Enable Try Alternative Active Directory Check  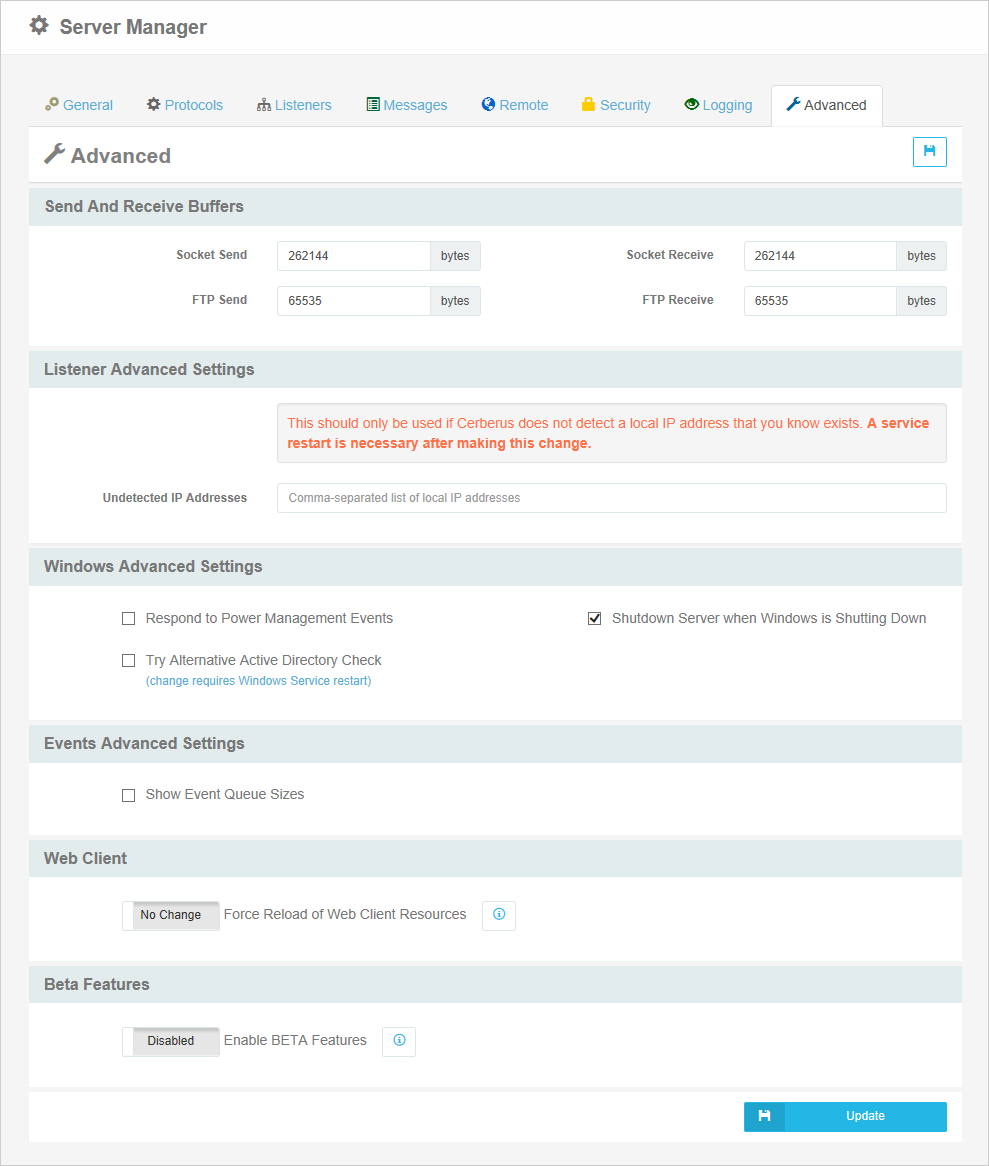pyautogui.click(x=128, y=660)
